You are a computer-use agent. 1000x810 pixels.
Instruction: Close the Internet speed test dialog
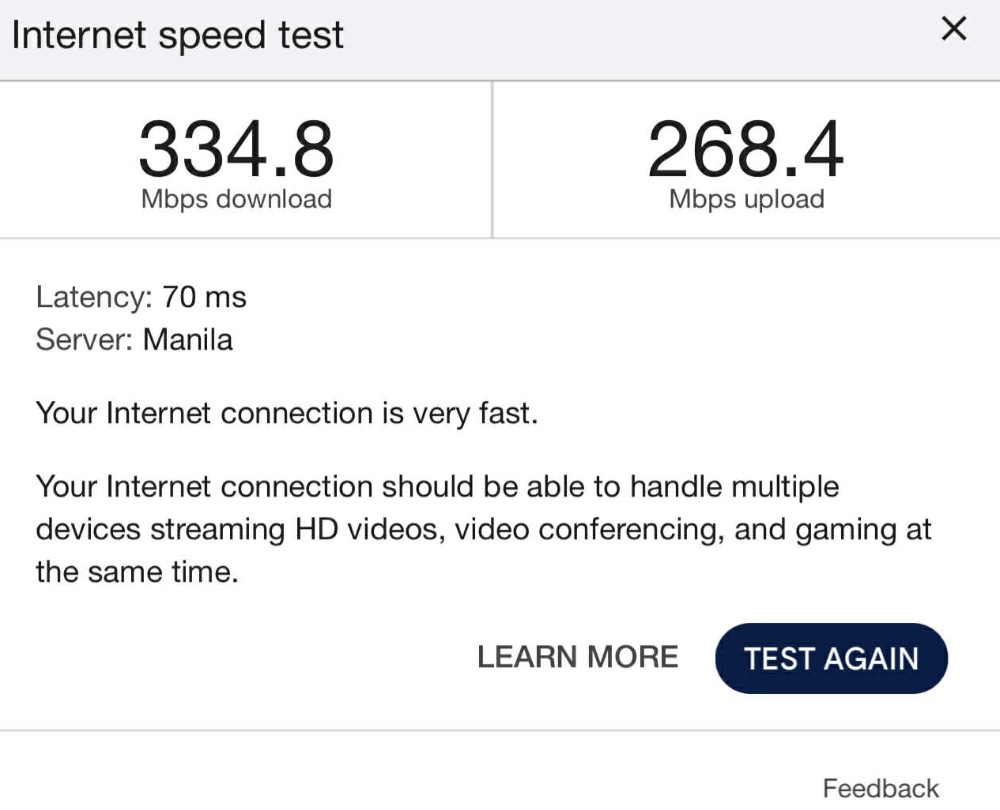click(x=954, y=30)
